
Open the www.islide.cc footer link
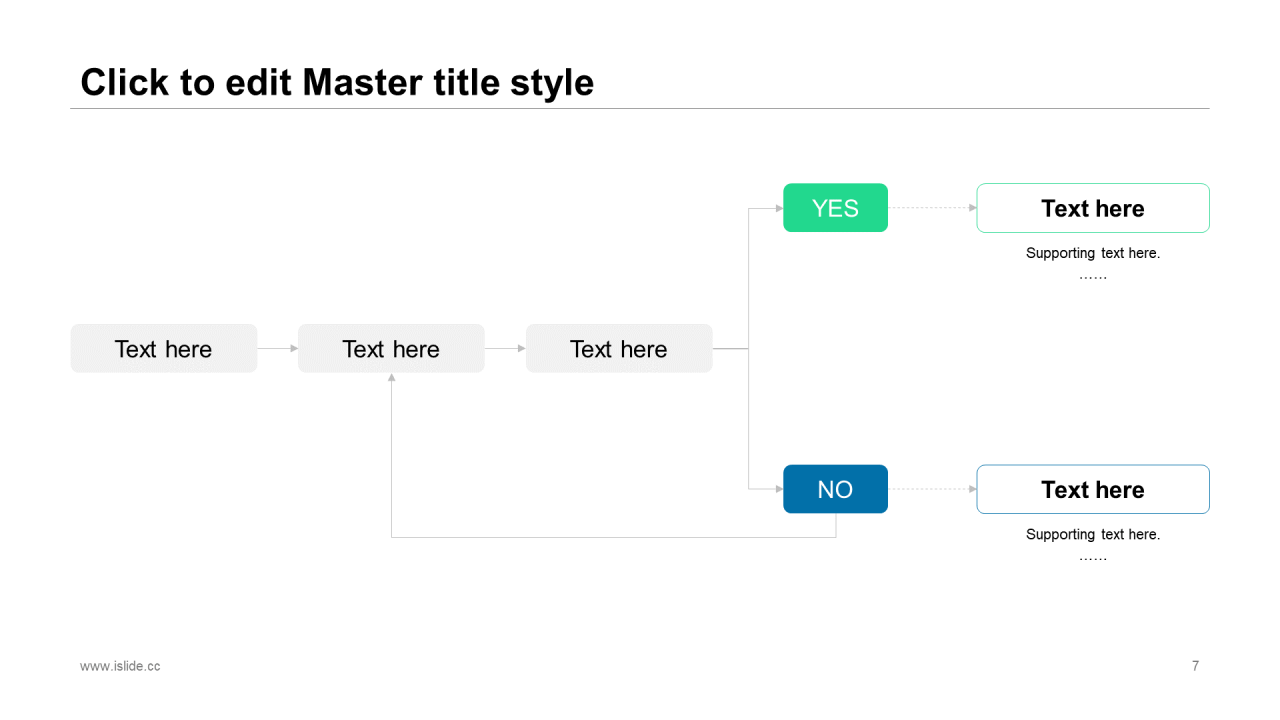click(x=120, y=666)
